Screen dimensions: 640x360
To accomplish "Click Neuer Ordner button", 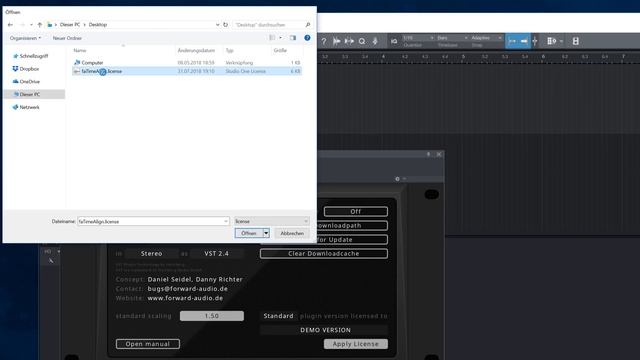I will point(67,38).
